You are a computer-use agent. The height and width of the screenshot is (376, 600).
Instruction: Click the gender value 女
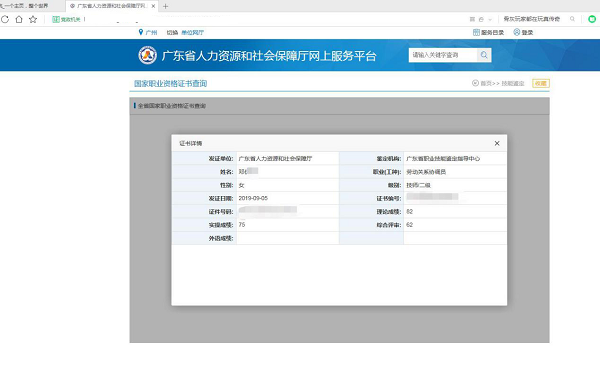coord(241,185)
